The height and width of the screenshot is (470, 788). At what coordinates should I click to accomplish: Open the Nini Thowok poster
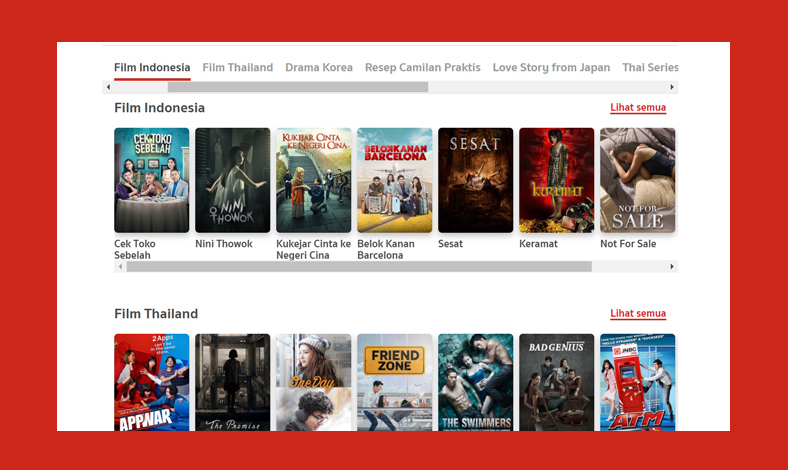point(233,180)
